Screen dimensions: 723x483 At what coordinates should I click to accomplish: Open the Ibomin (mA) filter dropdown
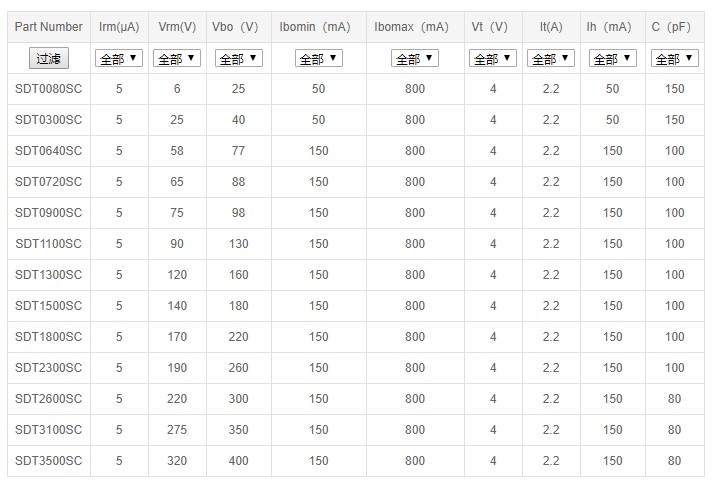[x=318, y=59]
